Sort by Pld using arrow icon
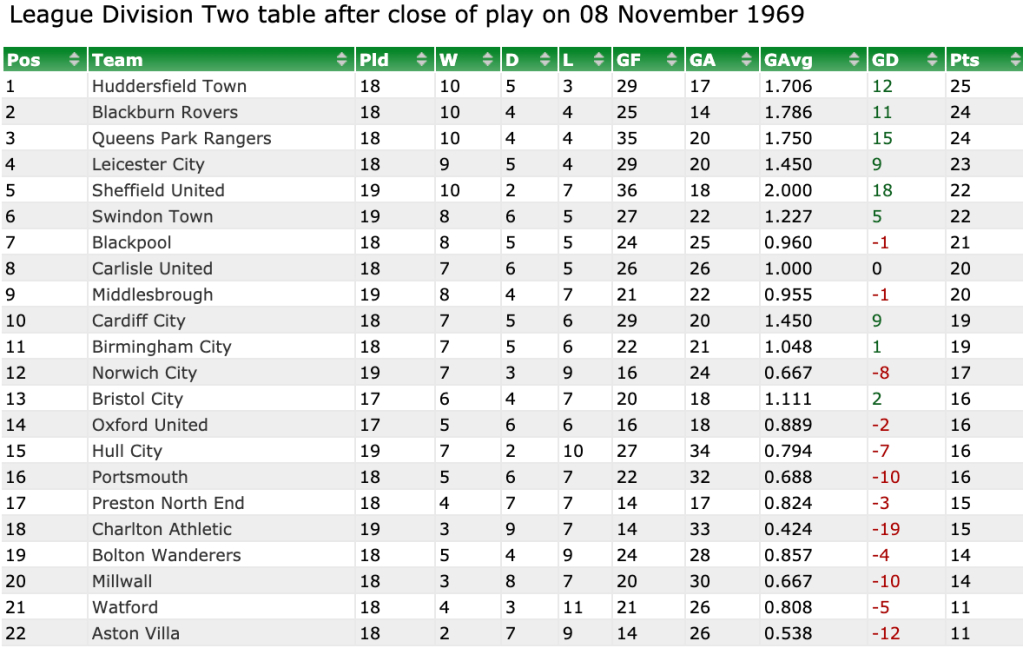The image size is (1023, 648). click(x=421, y=59)
